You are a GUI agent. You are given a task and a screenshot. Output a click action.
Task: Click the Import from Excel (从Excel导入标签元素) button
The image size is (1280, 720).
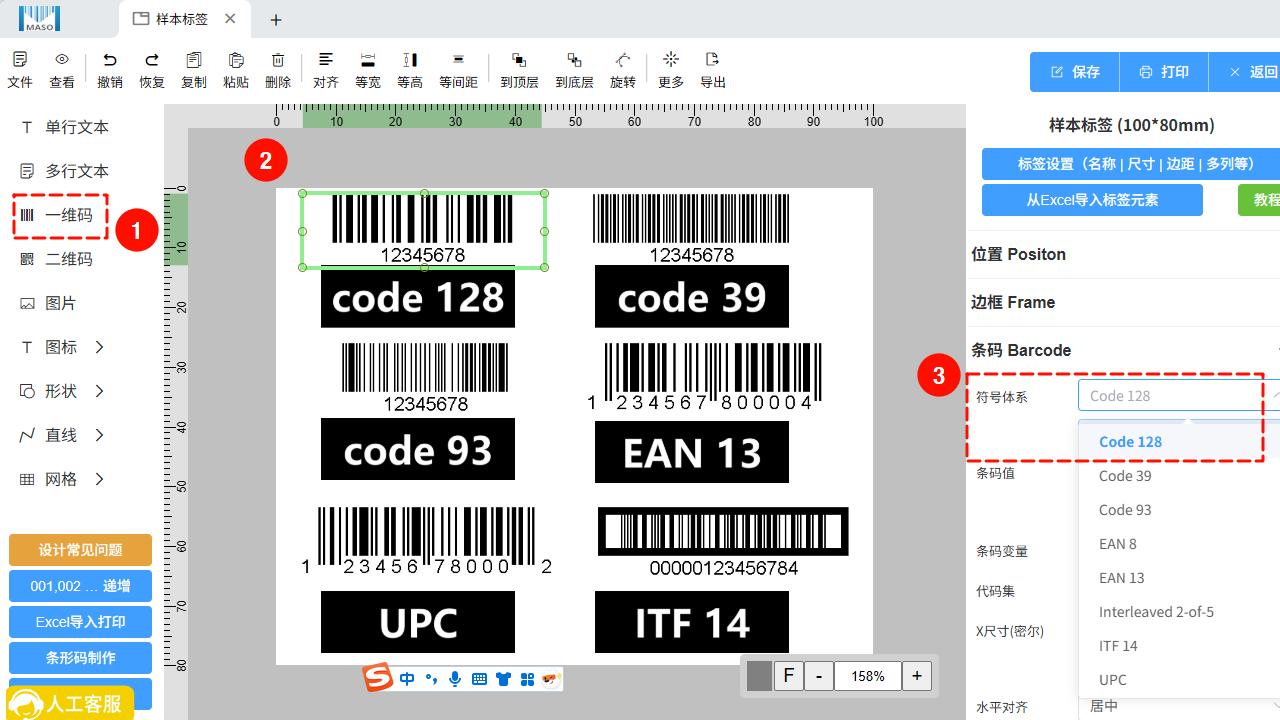point(1092,199)
